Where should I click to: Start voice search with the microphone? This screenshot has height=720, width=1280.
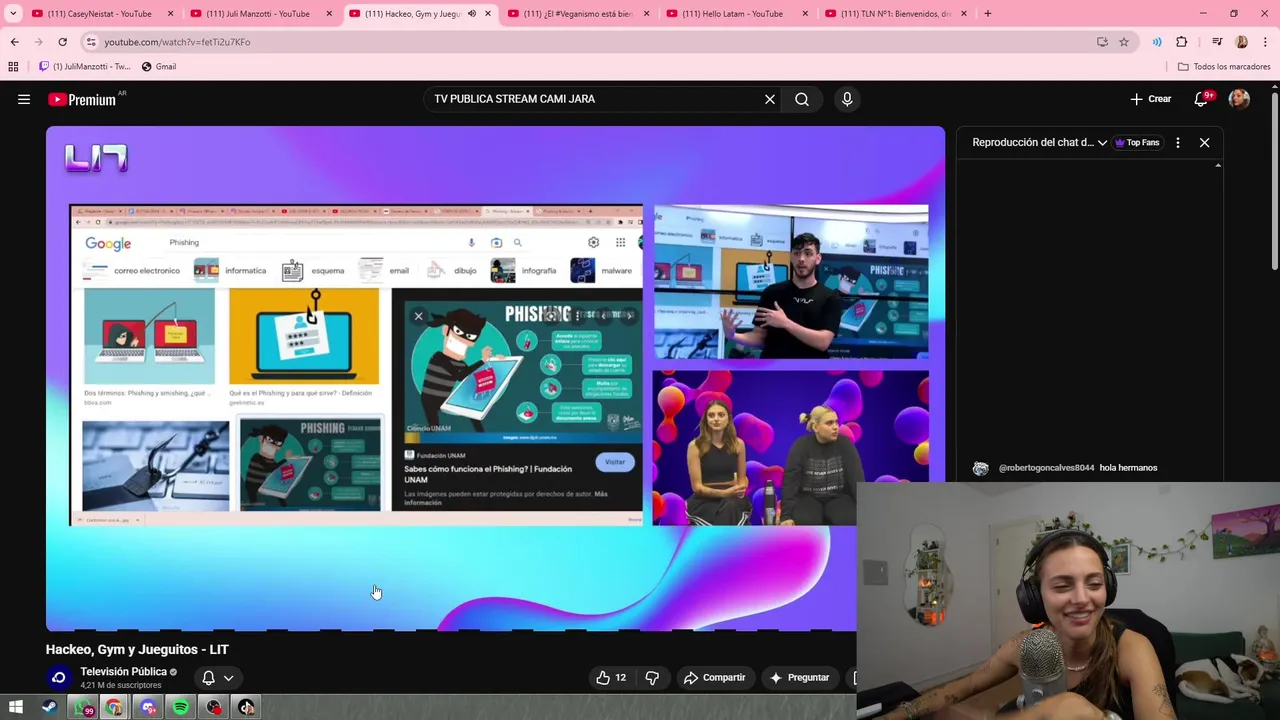pos(847,99)
